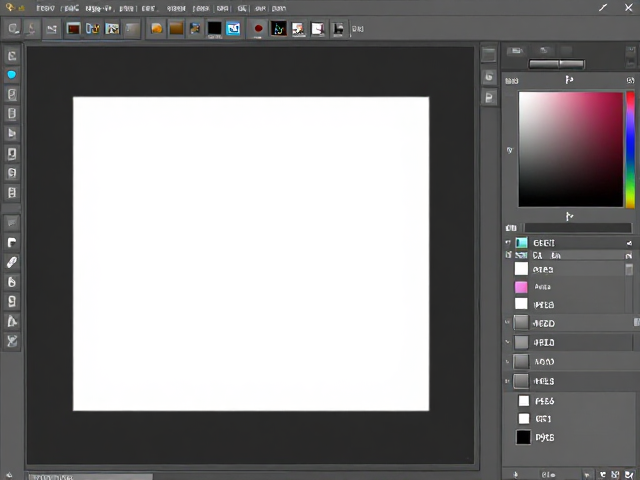The width and height of the screenshot is (640, 480).
Task: Select the black thumbnail layer at the list bottom
Action: tap(569, 437)
